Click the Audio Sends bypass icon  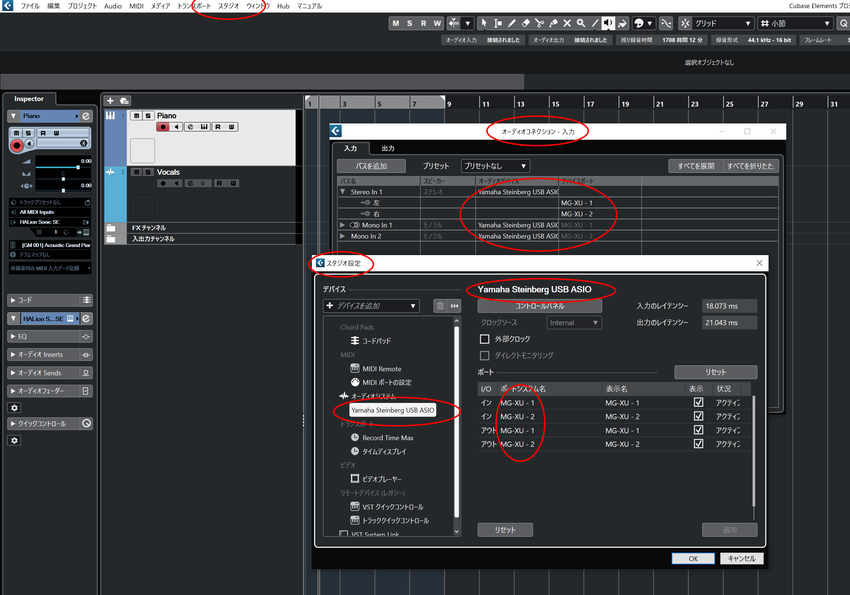(86, 373)
